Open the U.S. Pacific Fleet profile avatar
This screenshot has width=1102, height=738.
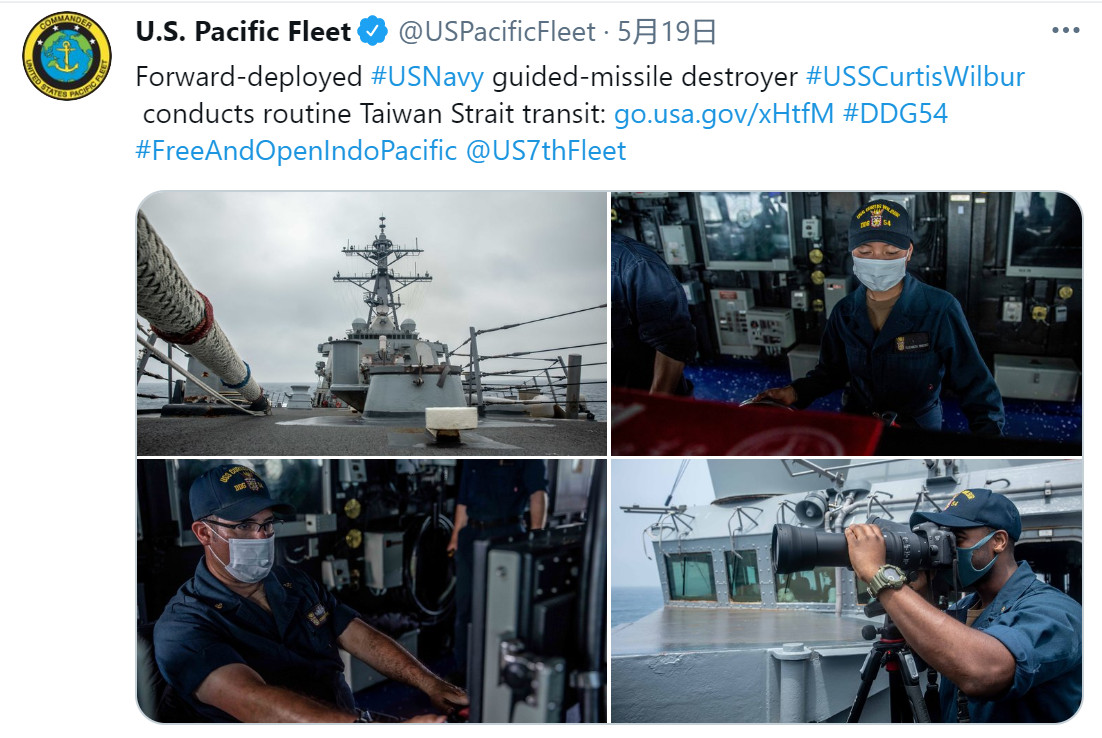[67, 56]
